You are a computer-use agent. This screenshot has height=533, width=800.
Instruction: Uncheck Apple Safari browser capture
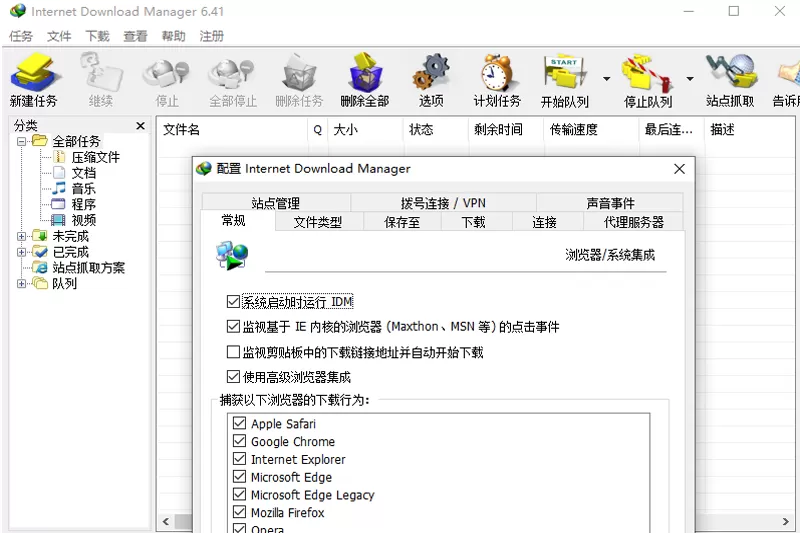239,423
